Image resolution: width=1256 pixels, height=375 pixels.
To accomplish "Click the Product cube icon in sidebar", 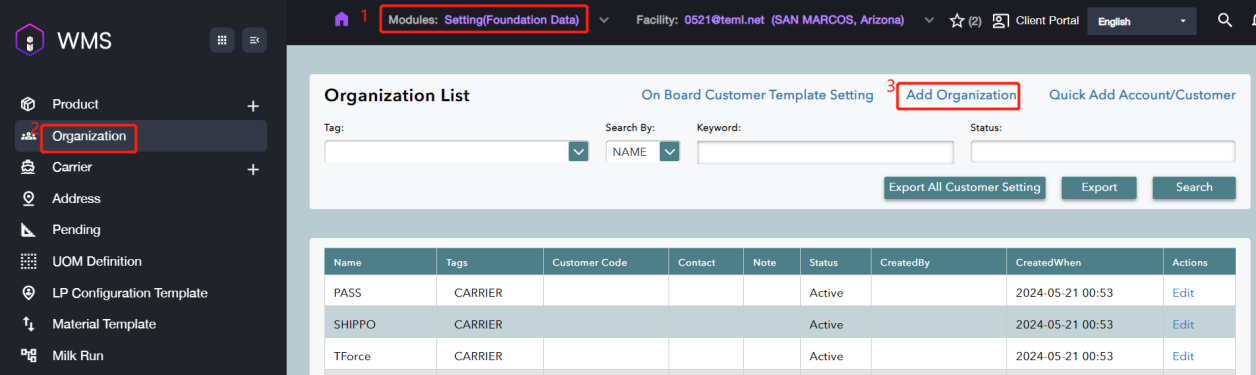I will (28, 104).
